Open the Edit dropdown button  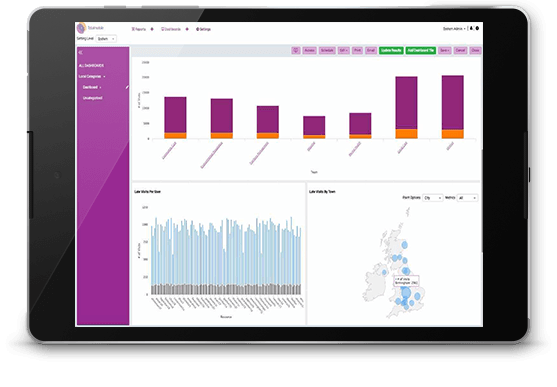pos(344,50)
